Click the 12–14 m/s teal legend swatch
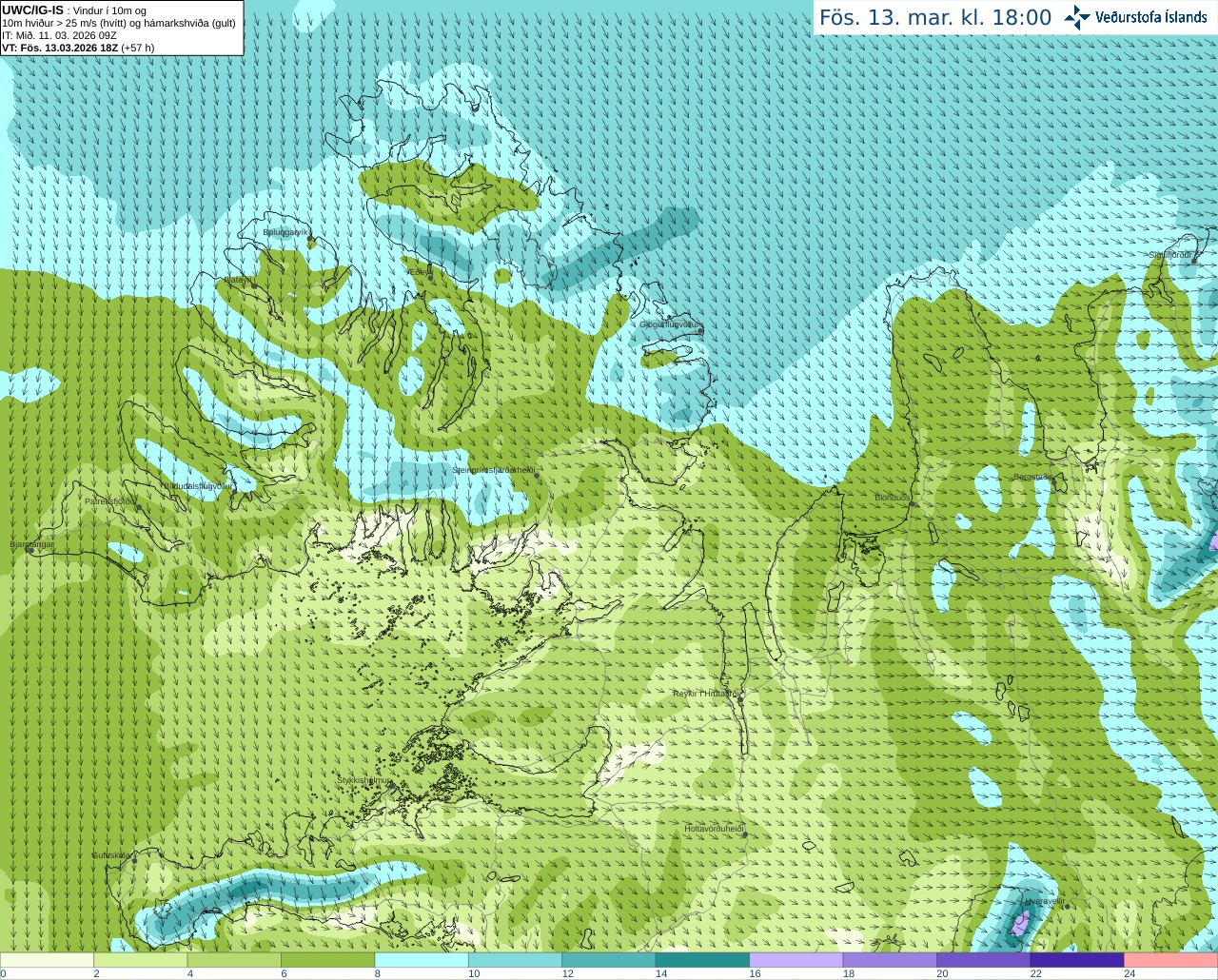This screenshot has width=1218, height=980. pyautogui.click(x=609, y=960)
